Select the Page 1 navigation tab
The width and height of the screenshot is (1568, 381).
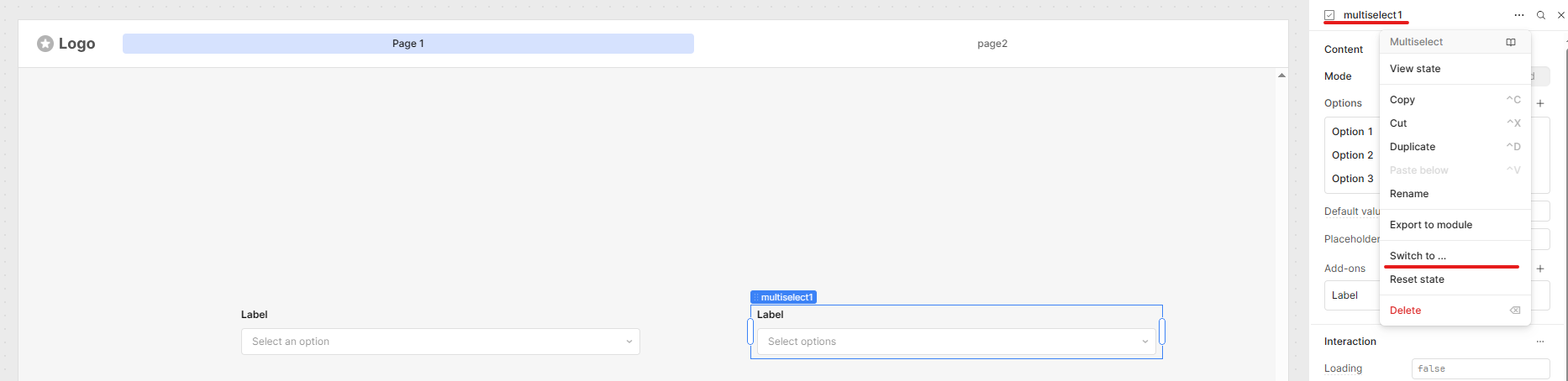click(408, 44)
